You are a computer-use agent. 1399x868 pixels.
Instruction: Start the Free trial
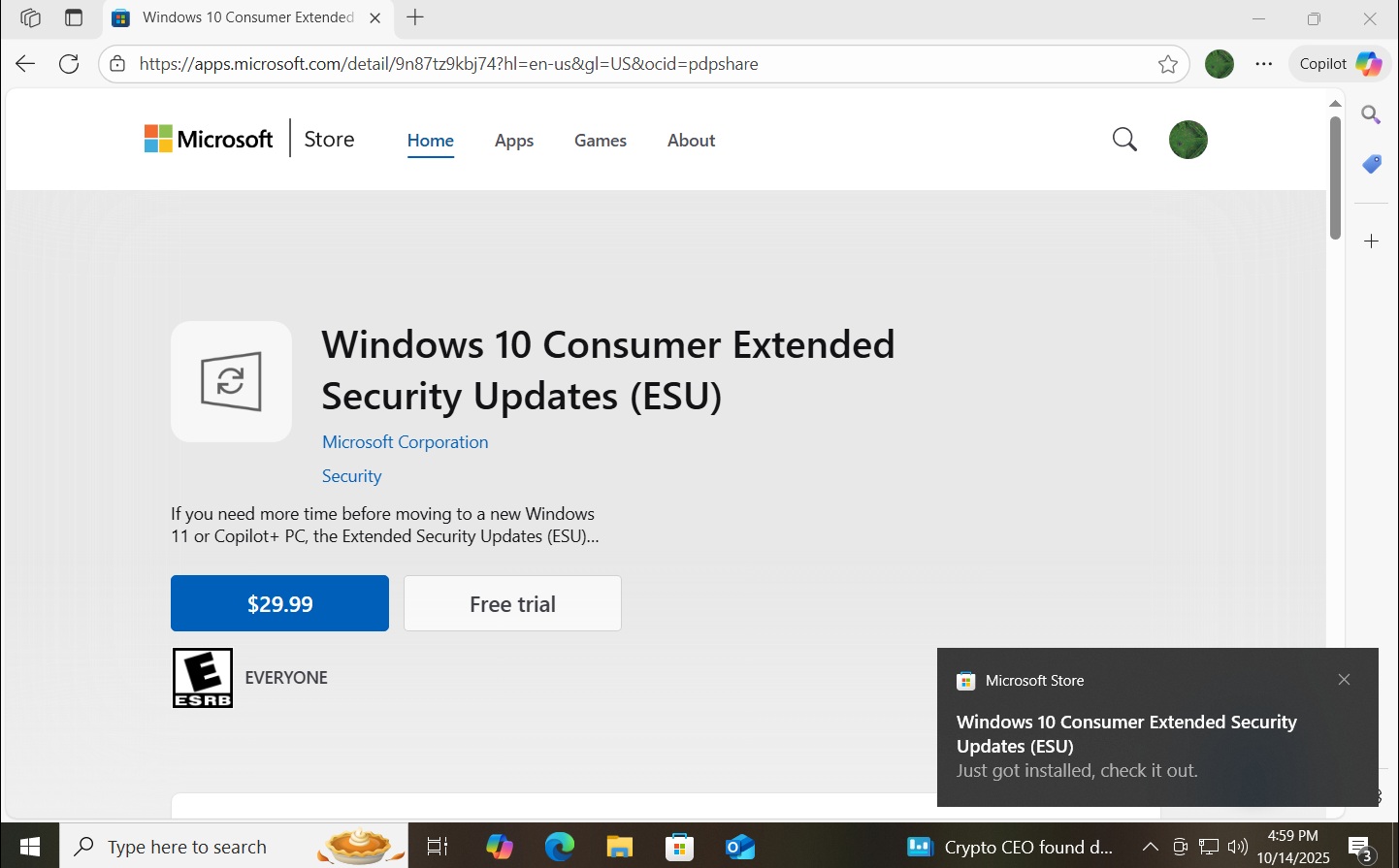(x=512, y=602)
